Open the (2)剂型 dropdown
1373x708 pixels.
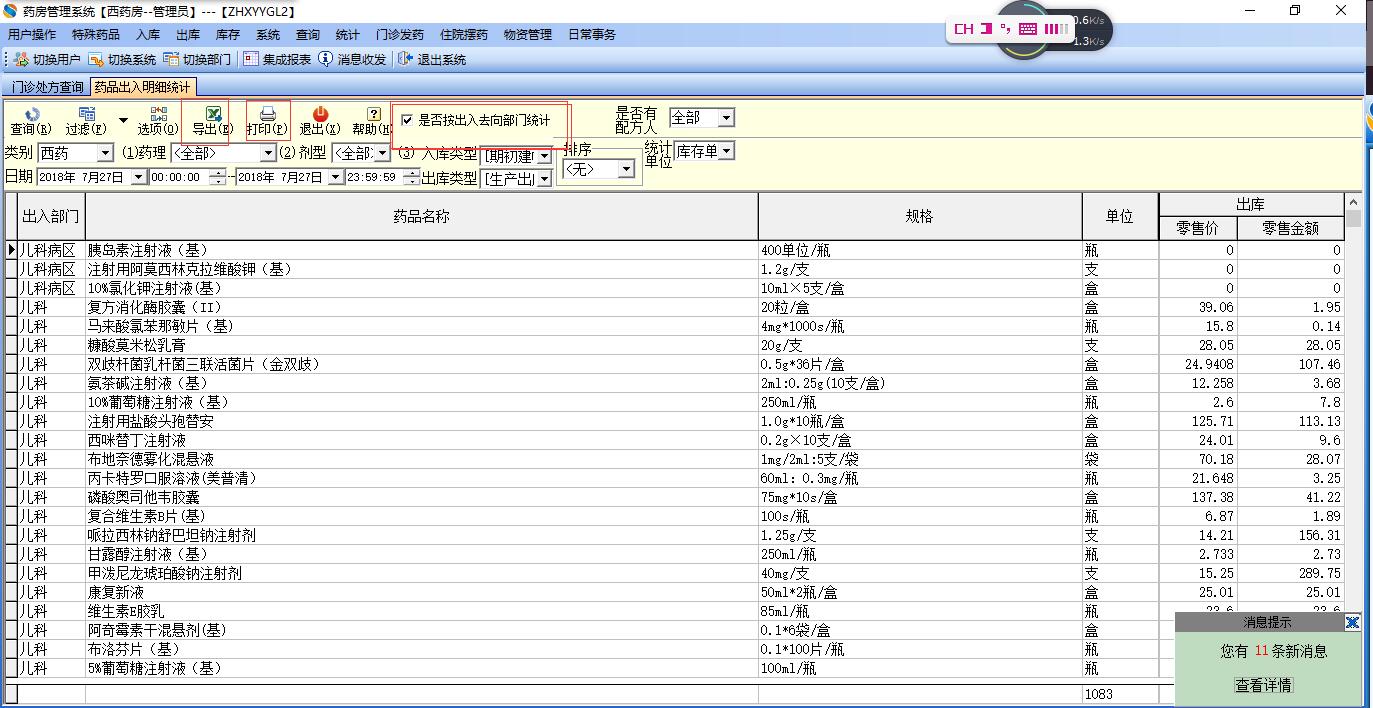point(381,153)
